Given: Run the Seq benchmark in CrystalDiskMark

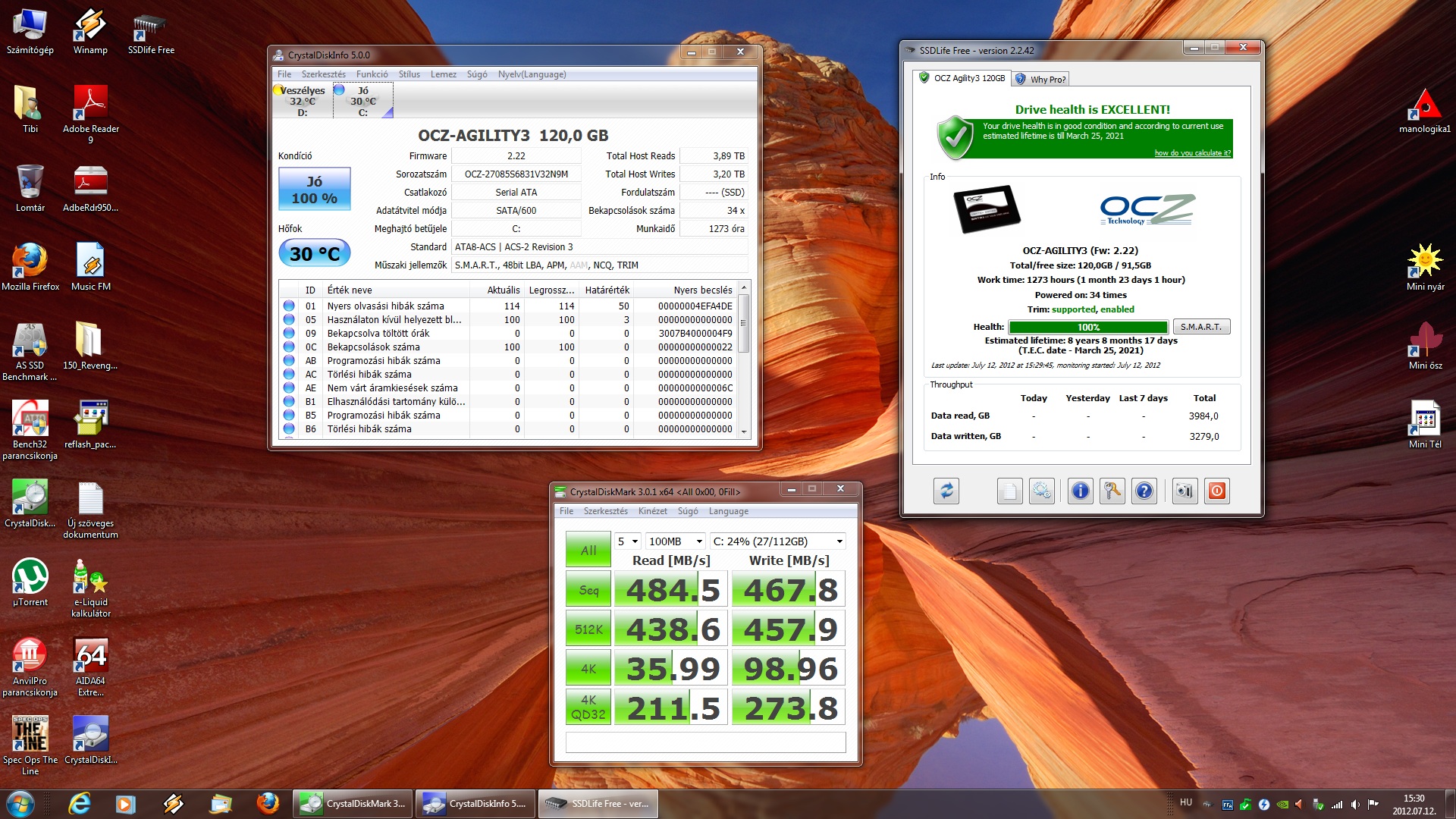Looking at the screenshot, I should tap(588, 590).
